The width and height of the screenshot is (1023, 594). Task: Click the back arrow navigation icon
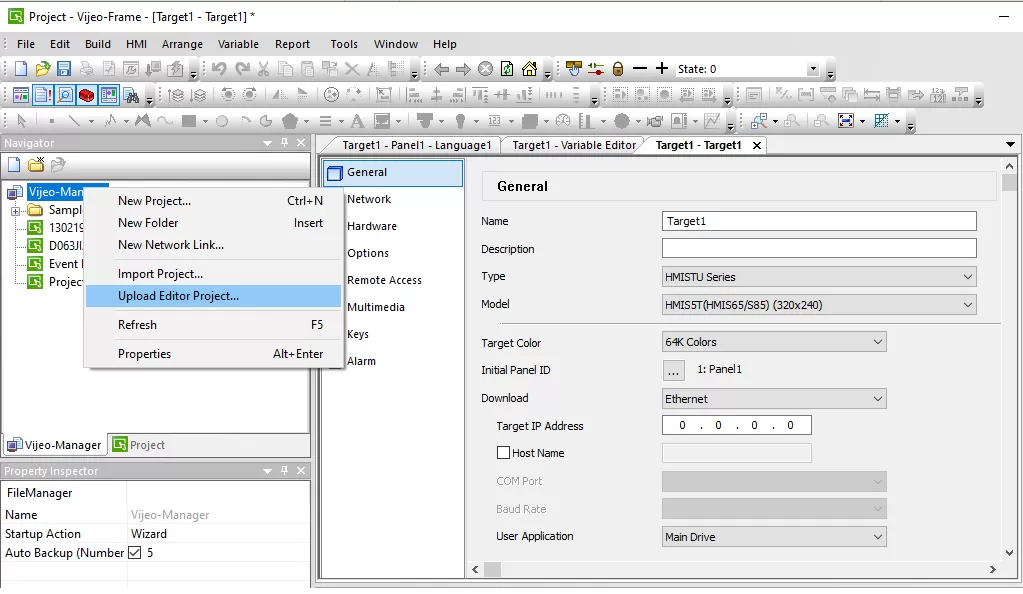(441, 69)
